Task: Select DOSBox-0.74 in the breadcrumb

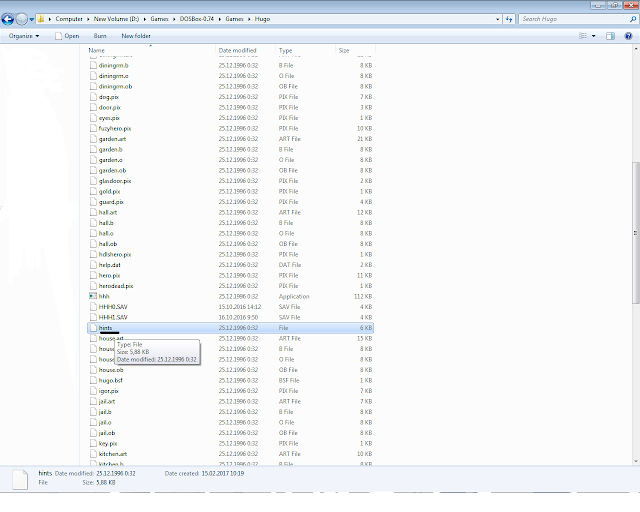Action: 197,19
